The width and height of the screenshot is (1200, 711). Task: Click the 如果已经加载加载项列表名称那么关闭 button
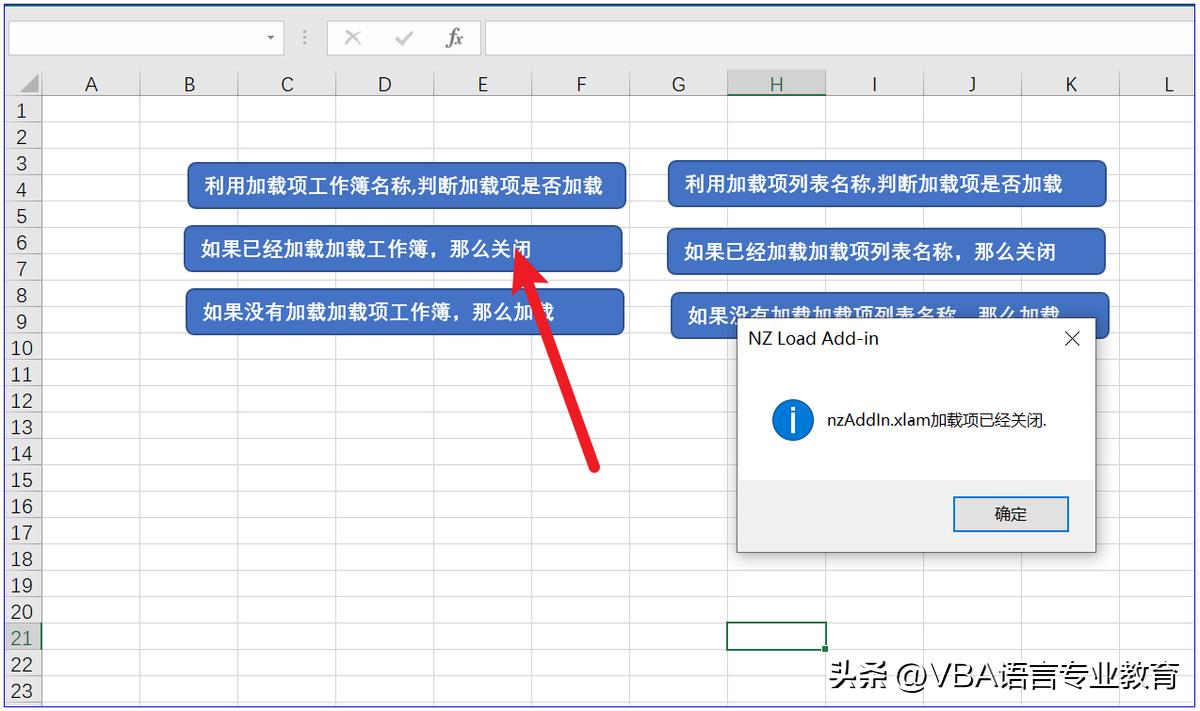(888, 251)
